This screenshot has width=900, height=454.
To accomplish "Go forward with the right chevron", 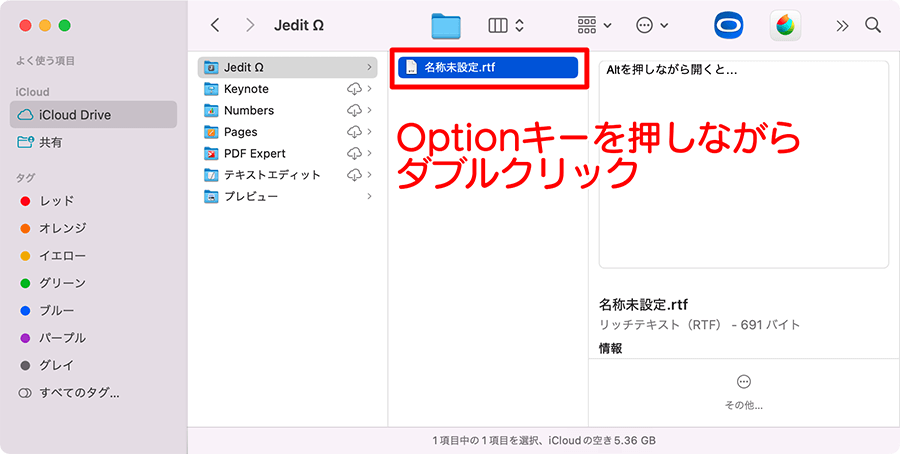I will [x=250, y=25].
